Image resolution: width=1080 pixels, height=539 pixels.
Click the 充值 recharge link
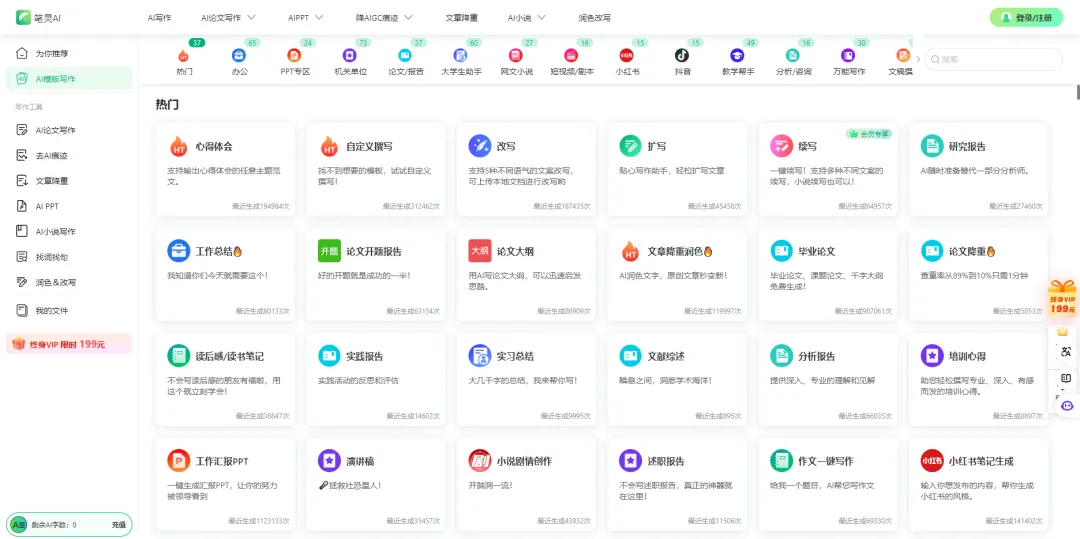point(118,525)
